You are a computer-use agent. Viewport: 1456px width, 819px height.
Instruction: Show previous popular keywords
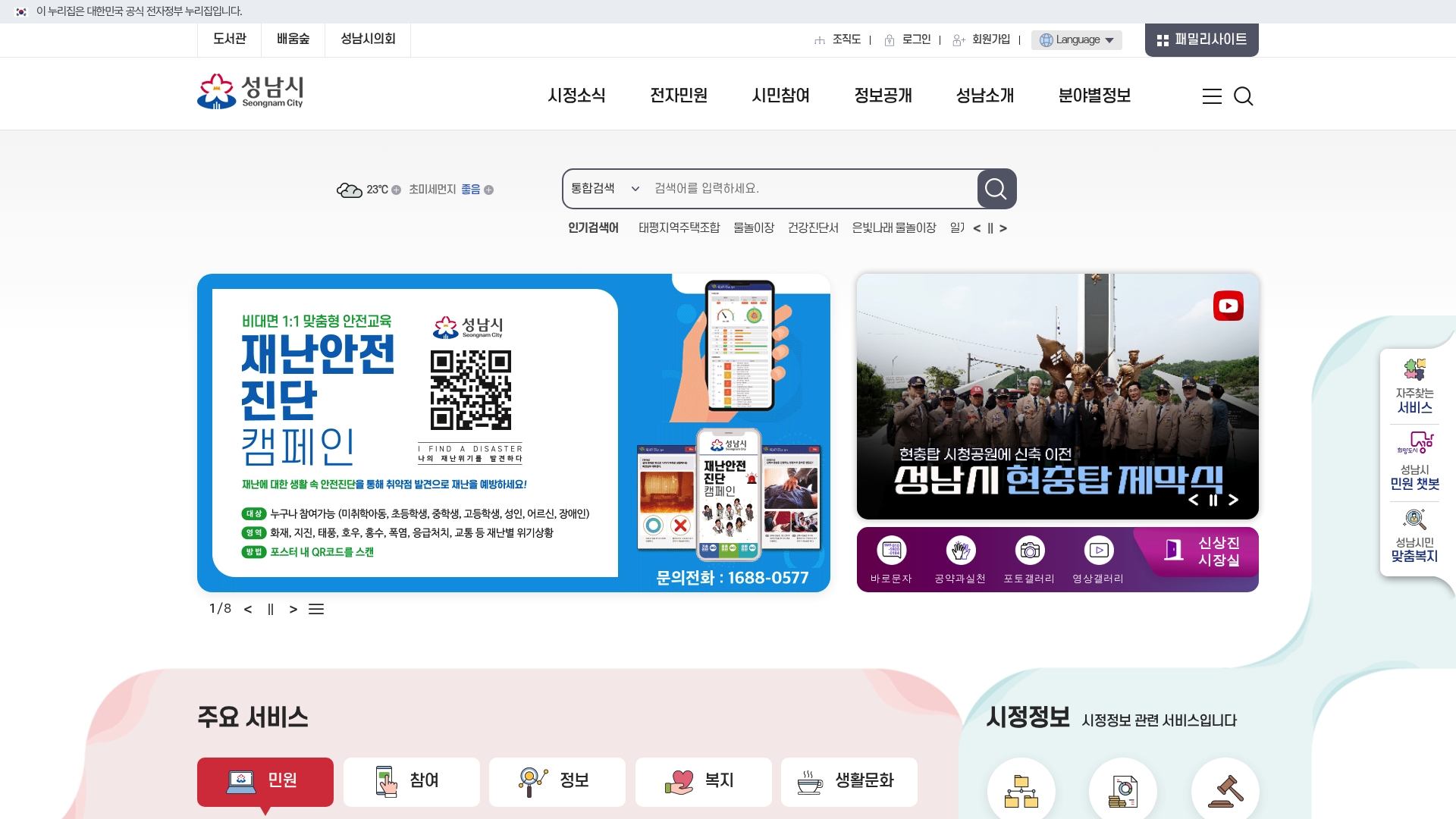[x=977, y=228]
